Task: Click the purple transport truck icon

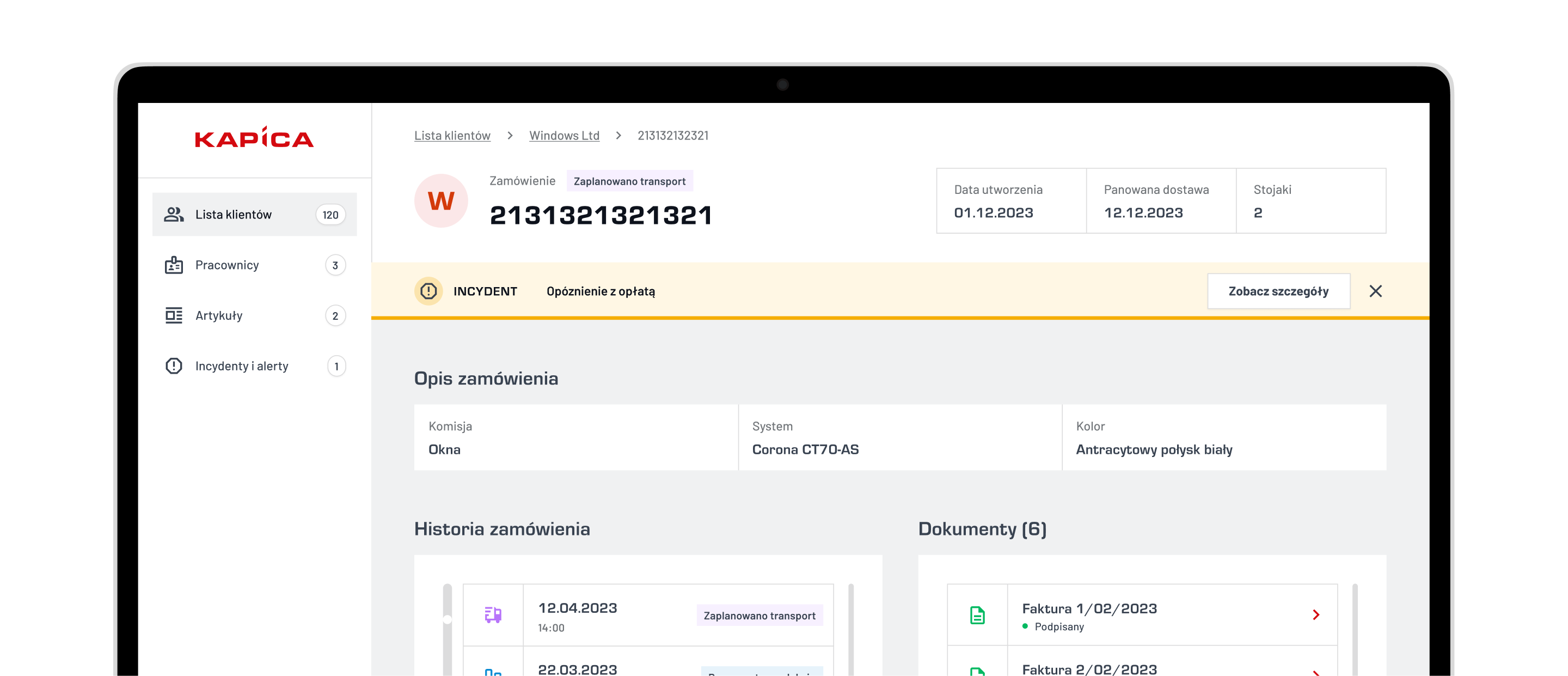Action: point(493,614)
